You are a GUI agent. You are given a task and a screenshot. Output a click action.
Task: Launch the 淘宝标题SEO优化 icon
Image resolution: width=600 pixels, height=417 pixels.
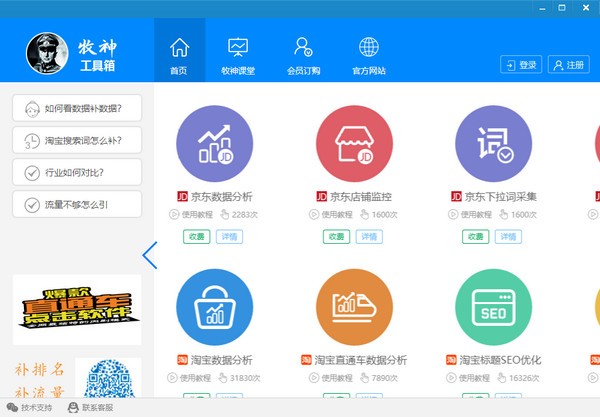[x=494, y=307]
